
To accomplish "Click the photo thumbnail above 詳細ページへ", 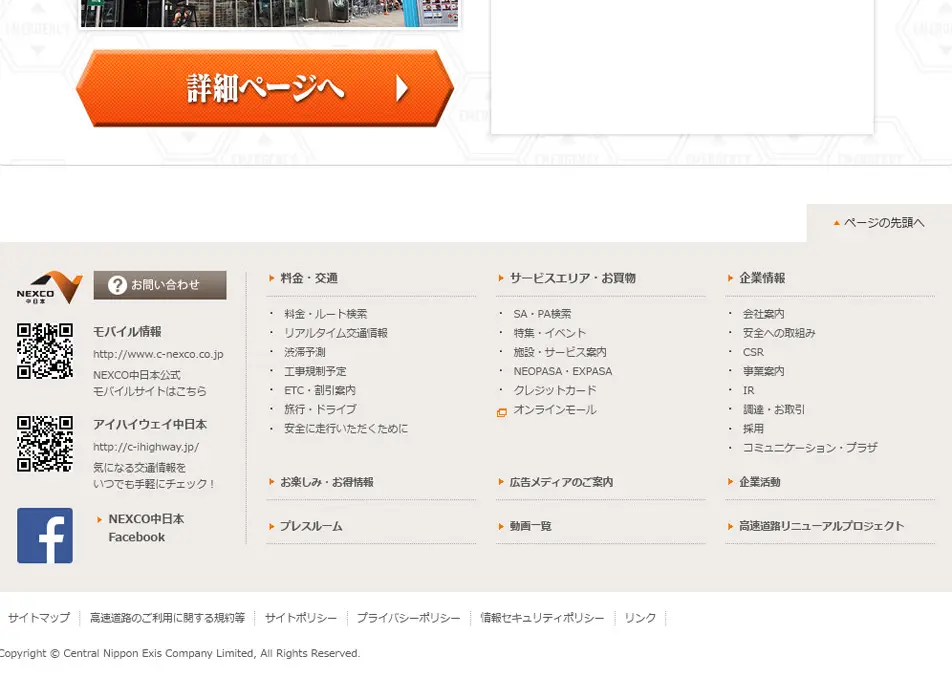I will (x=270, y=13).
